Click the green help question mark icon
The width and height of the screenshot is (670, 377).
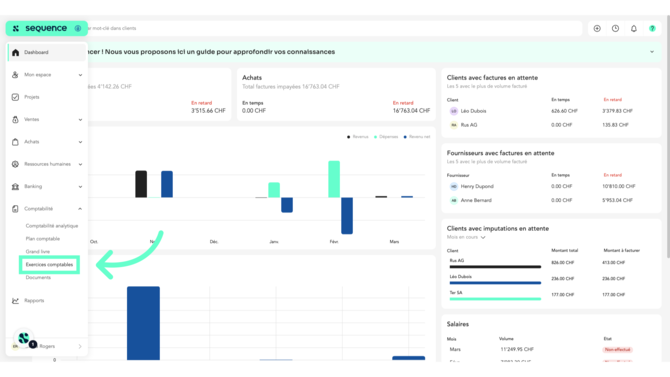652,29
